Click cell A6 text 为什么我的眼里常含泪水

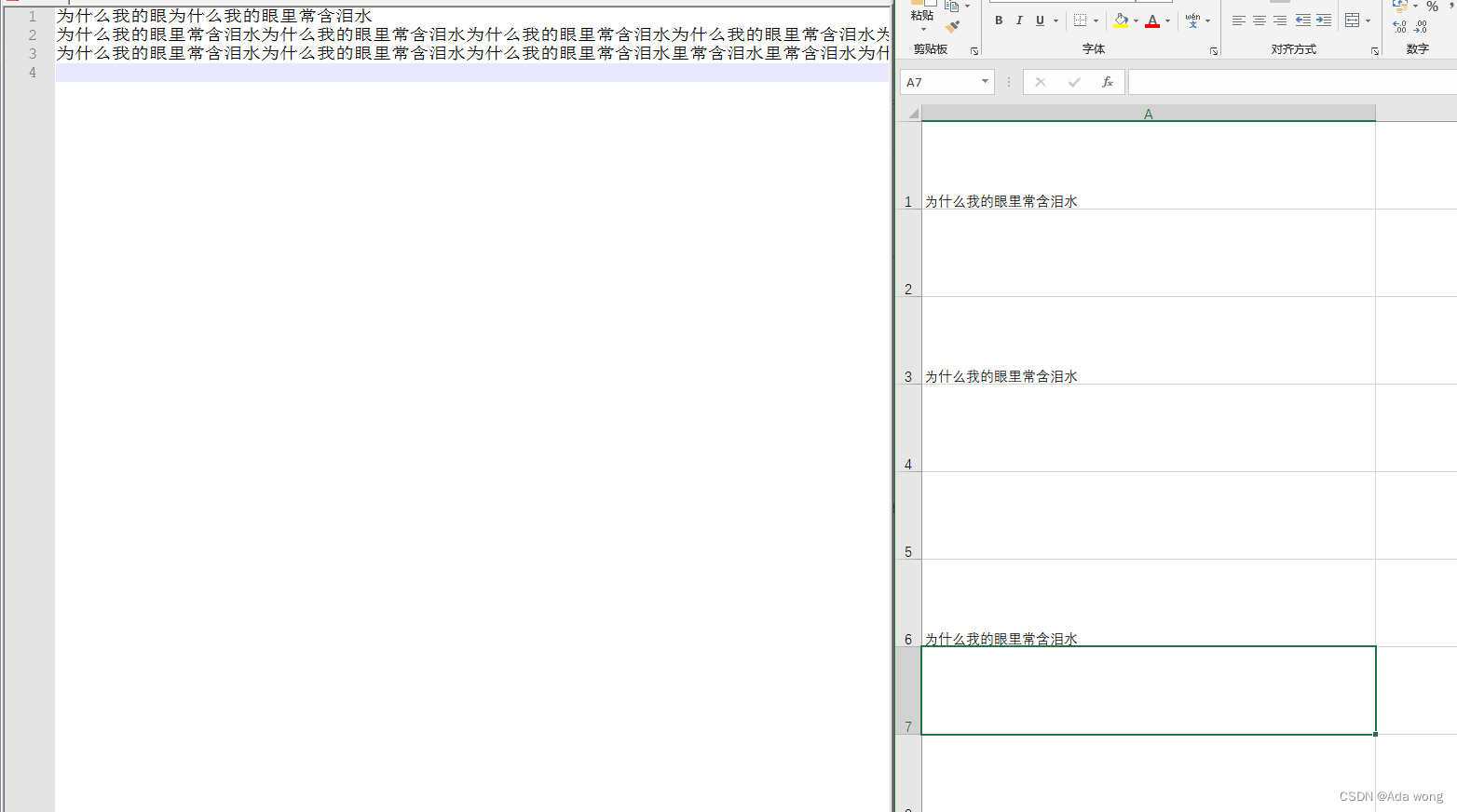pos(1001,639)
